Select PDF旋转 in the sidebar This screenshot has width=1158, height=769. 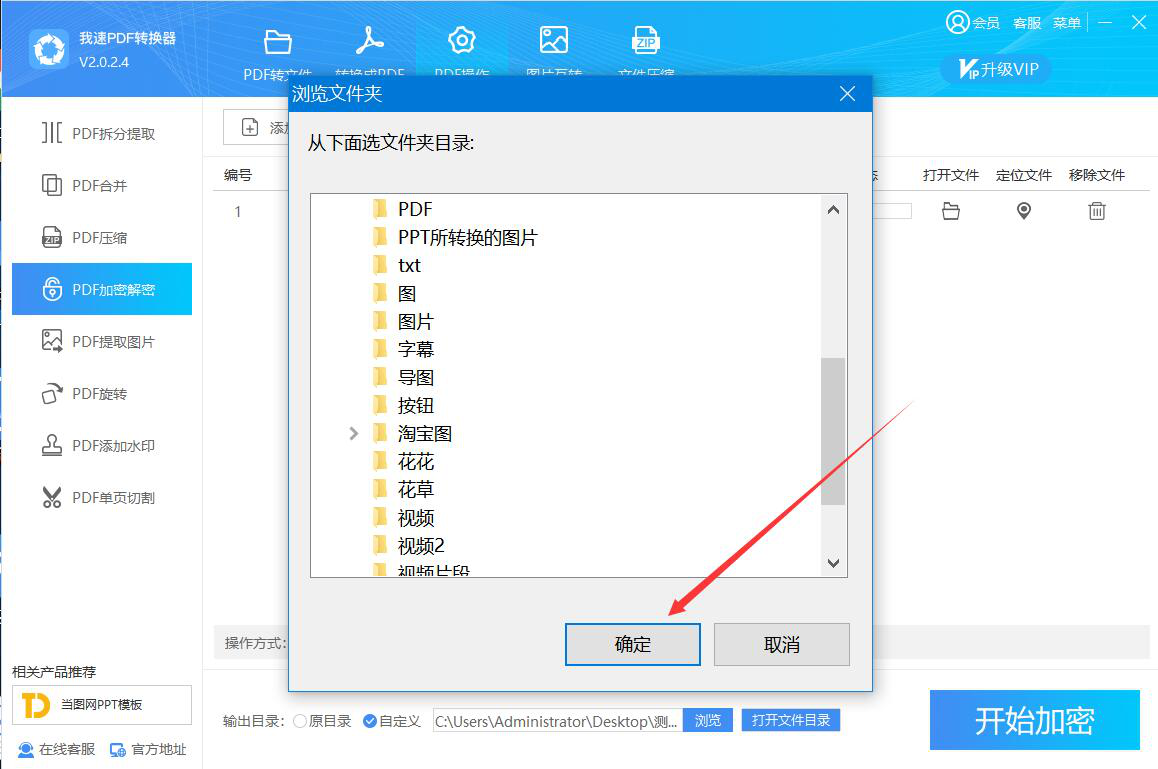(x=102, y=394)
